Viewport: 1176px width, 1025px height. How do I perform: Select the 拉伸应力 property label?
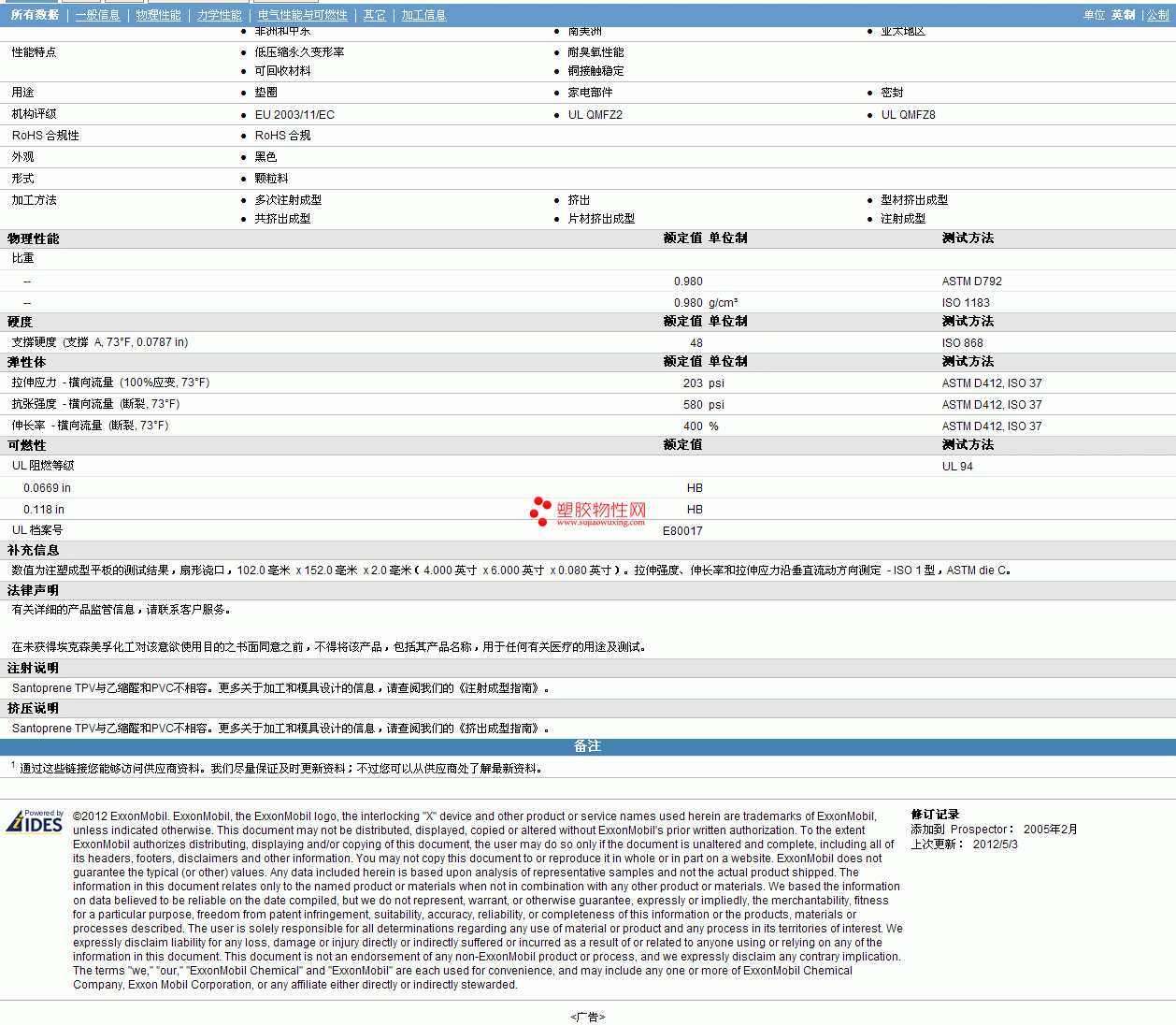coord(110,383)
